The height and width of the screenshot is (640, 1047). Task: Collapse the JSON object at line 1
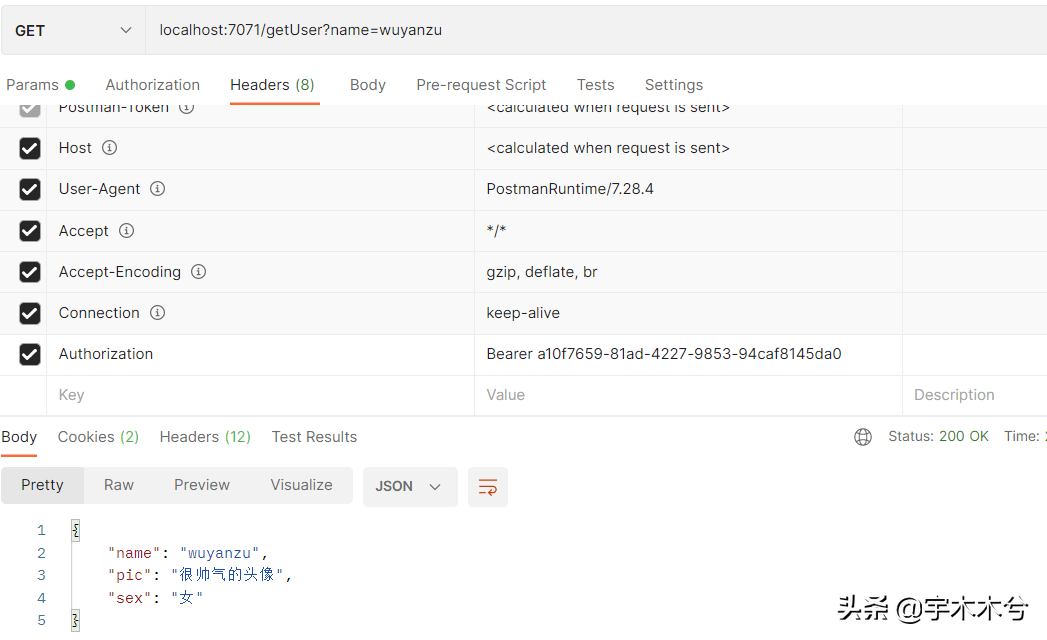coord(75,530)
